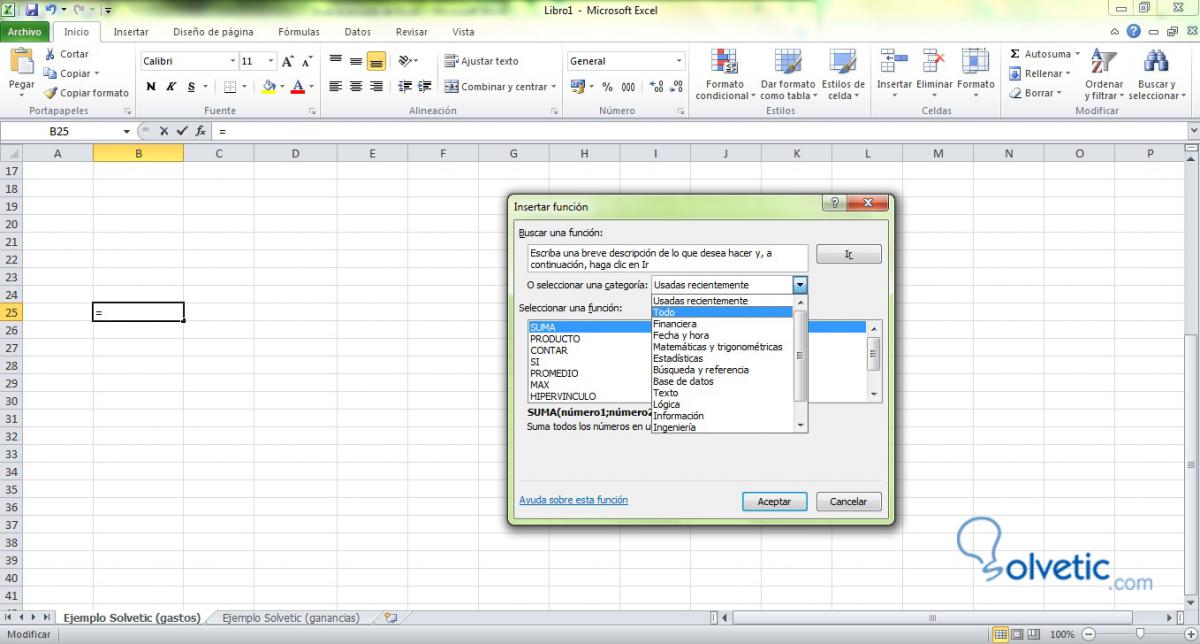The width and height of the screenshot is (1200, 644).
Task: Toggle bold N formatting
Action: click(151, 87)
